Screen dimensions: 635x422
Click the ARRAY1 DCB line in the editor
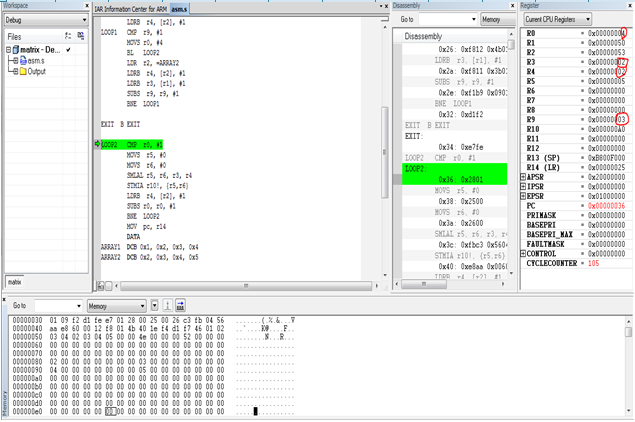150,247
